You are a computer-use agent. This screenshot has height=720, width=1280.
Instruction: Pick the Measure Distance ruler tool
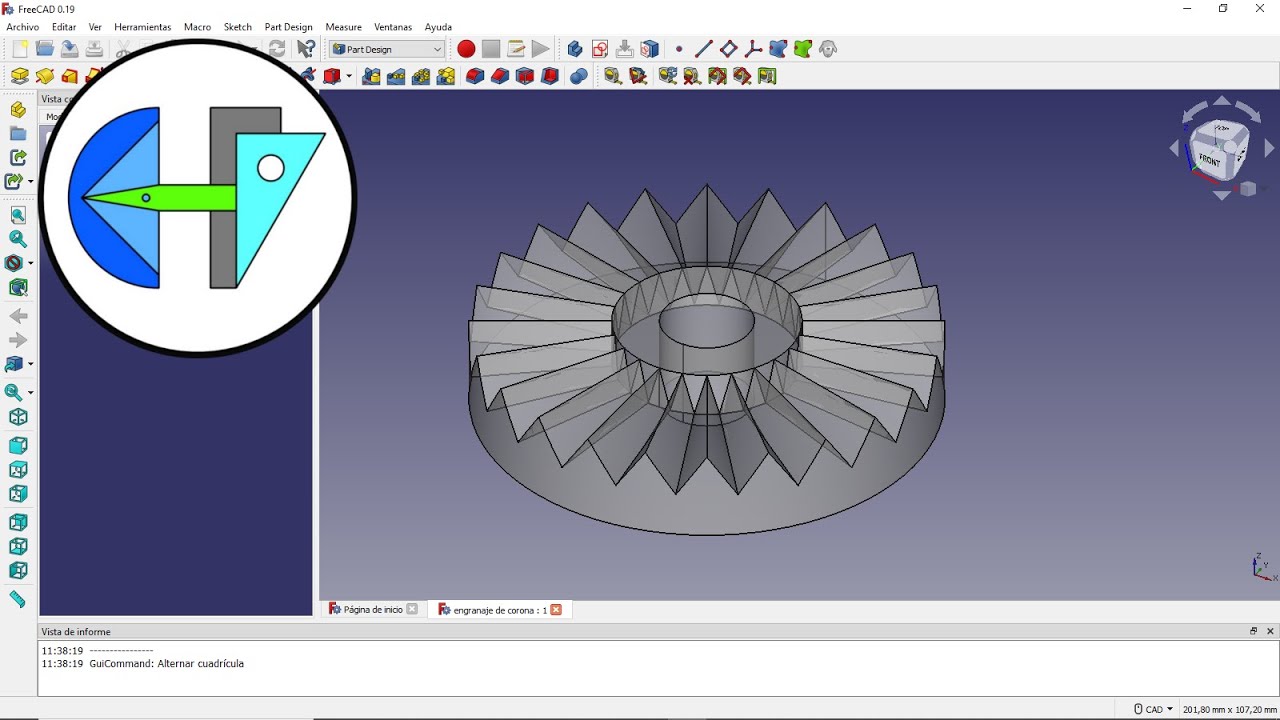click(x=18, y=599)
